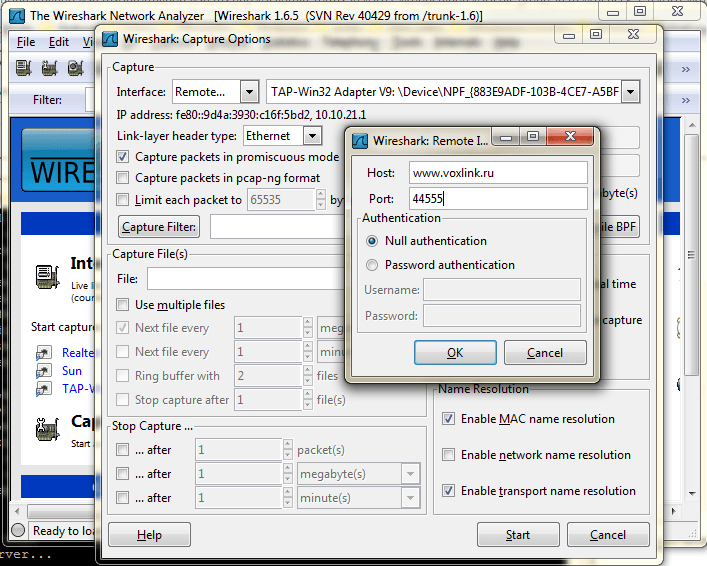The height and width of the screenshot is (566, 707).
Task: Click the interface icon beside Sun entry
Action: tap(44, 371)
